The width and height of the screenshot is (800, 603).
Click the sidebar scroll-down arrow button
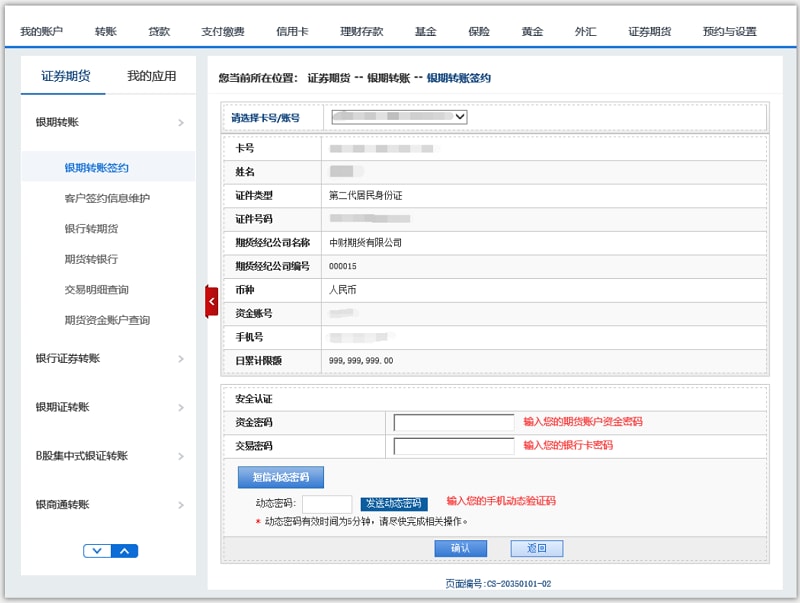pos(98,550)
